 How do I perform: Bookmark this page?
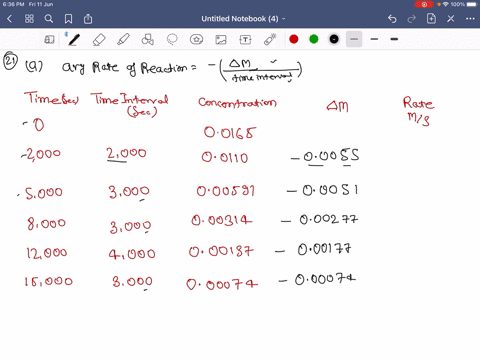(x=68, y=19)
